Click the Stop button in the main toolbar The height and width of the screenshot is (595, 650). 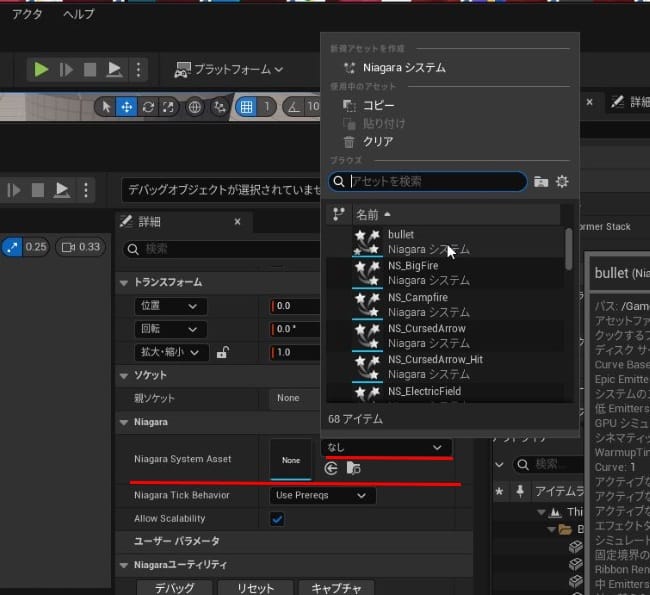click(90, 70)
